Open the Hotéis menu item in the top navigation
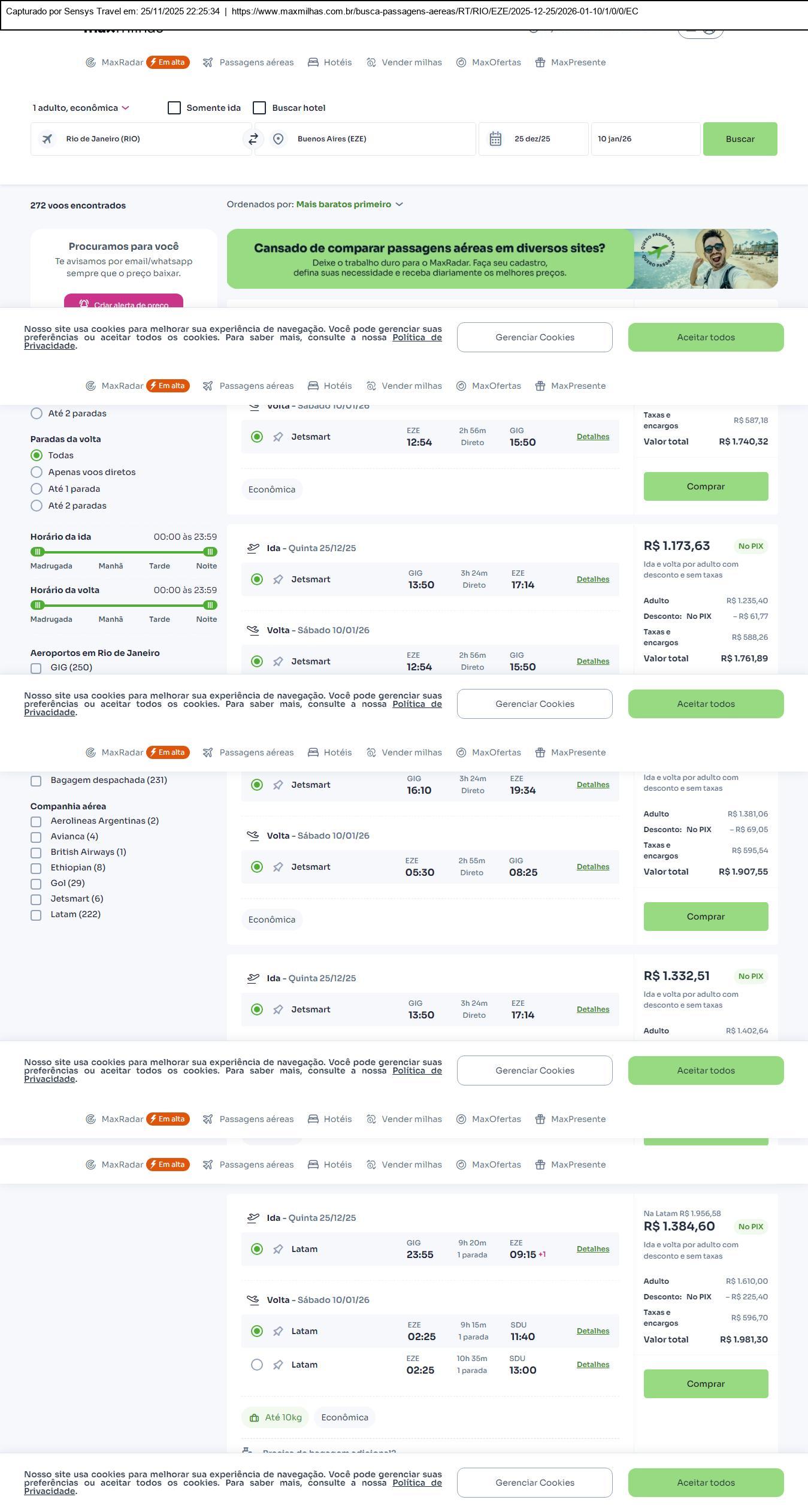 pos(330,62)
